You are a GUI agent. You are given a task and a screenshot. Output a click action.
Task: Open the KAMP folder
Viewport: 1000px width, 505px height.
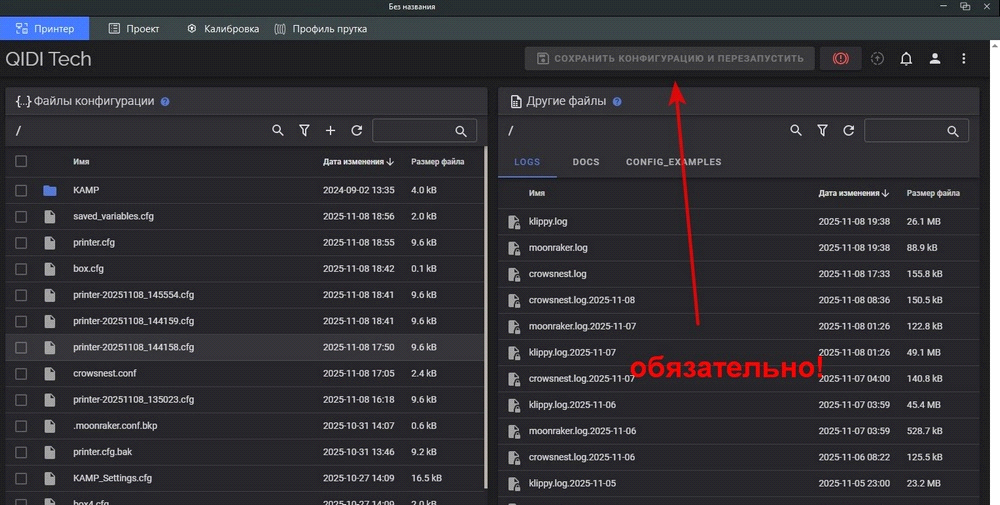coord(86,190)
